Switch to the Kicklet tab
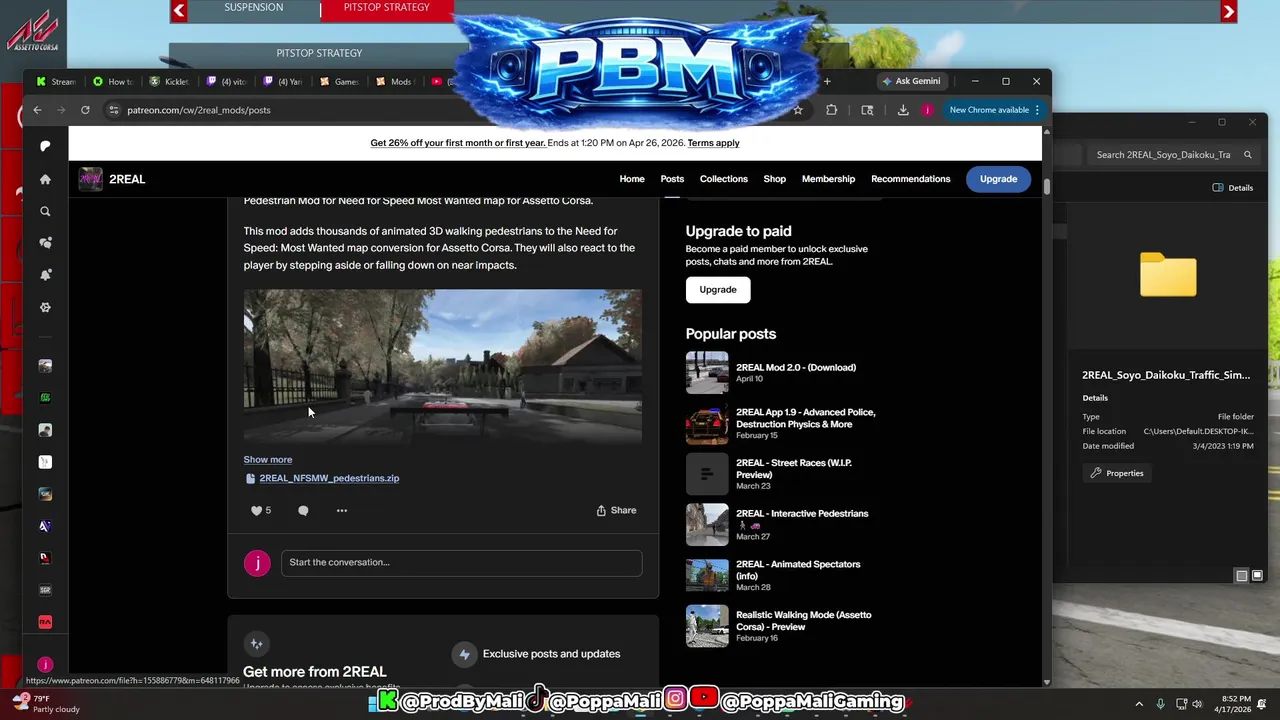 pos(169,81)
